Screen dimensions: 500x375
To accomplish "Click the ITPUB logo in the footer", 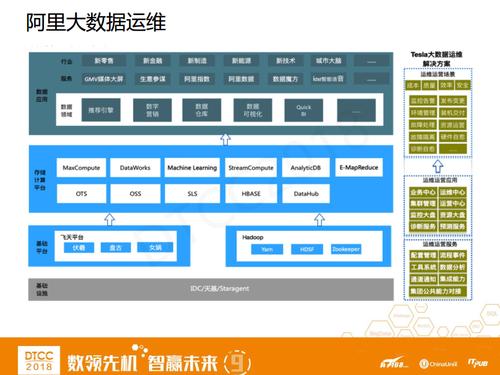I will pos(477,363).
